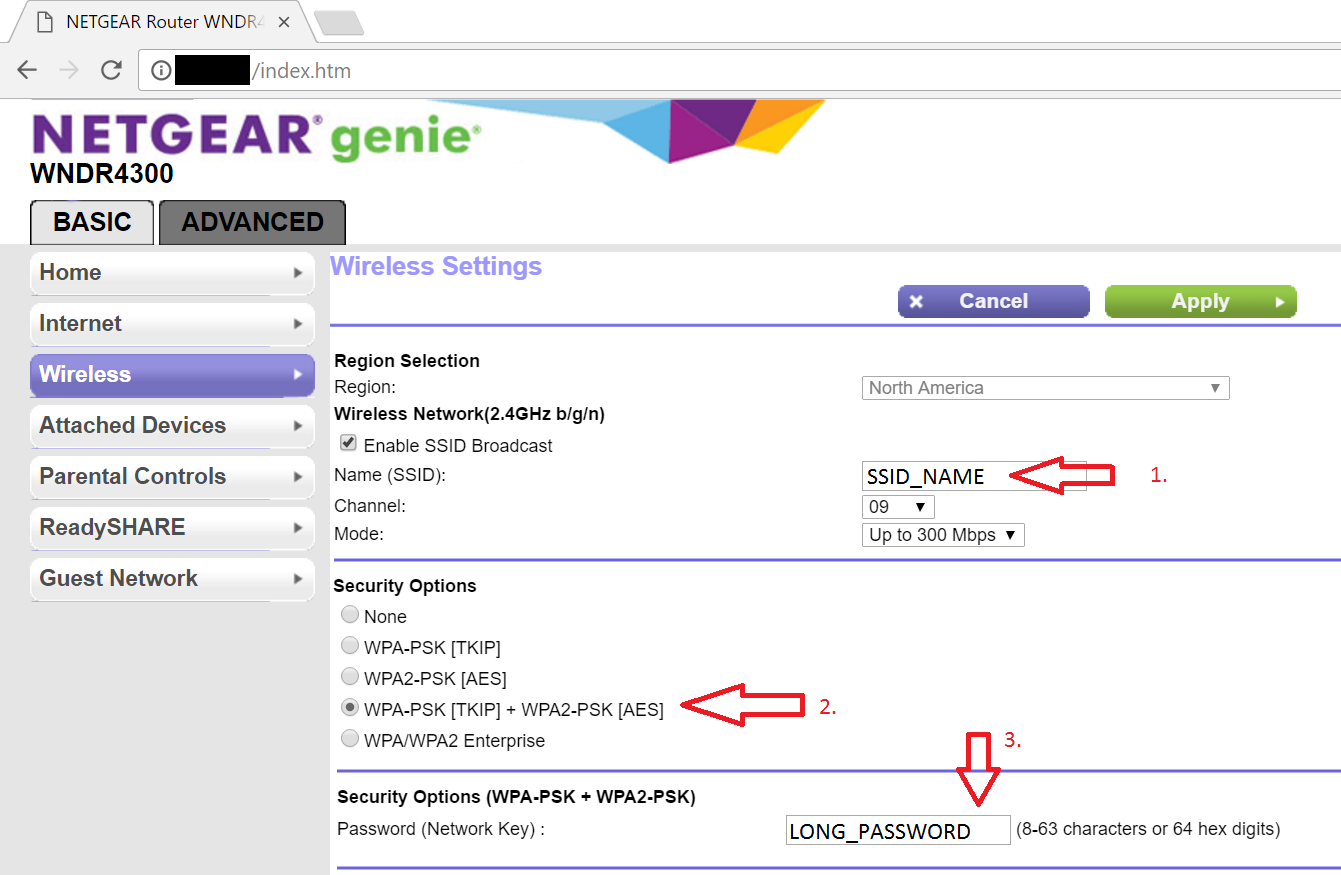The image size is (1341, 875).
Task: Click the browser back arrow icon
Action: (x=26, y=70)
